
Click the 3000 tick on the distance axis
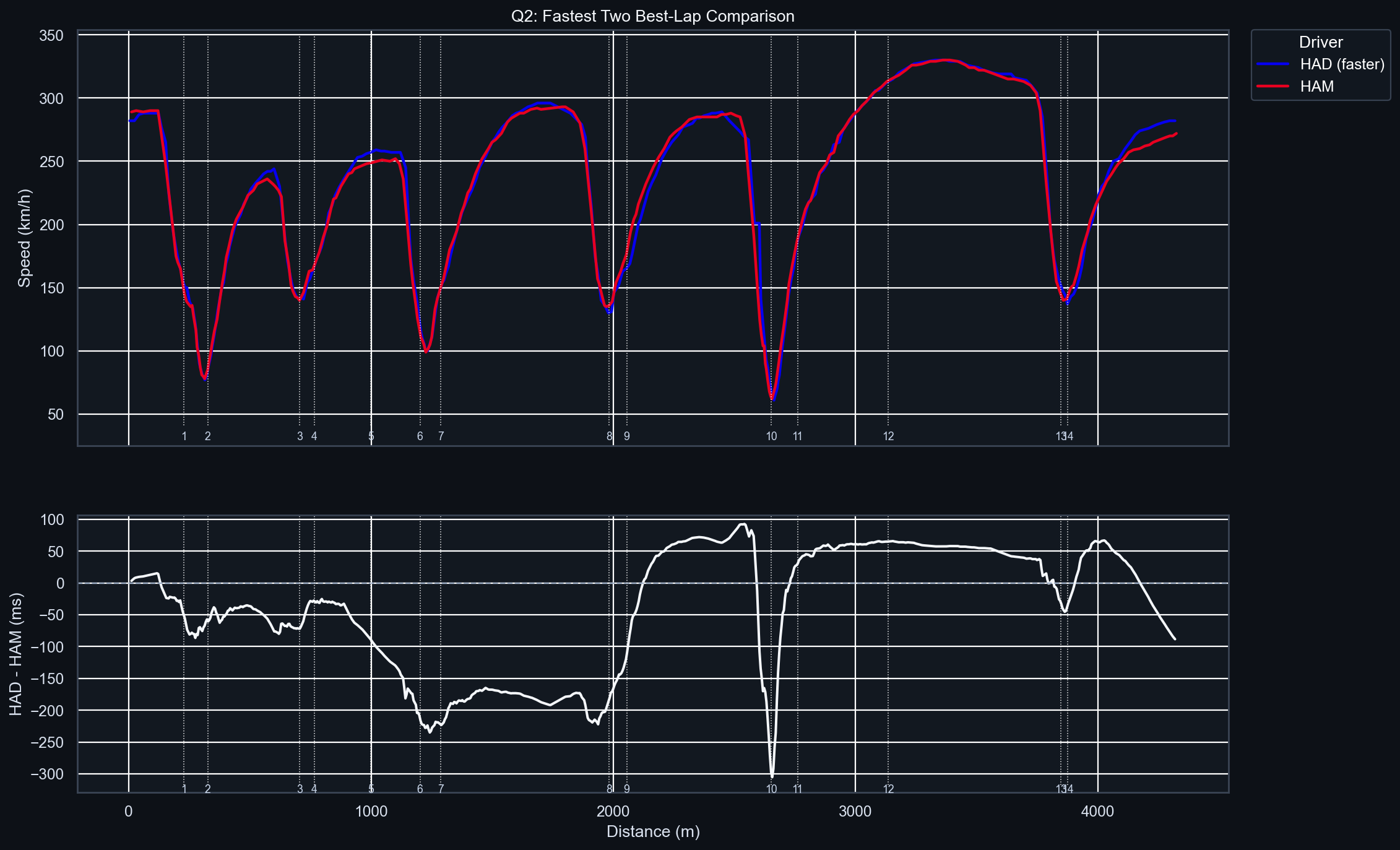(x=855, y=811)
